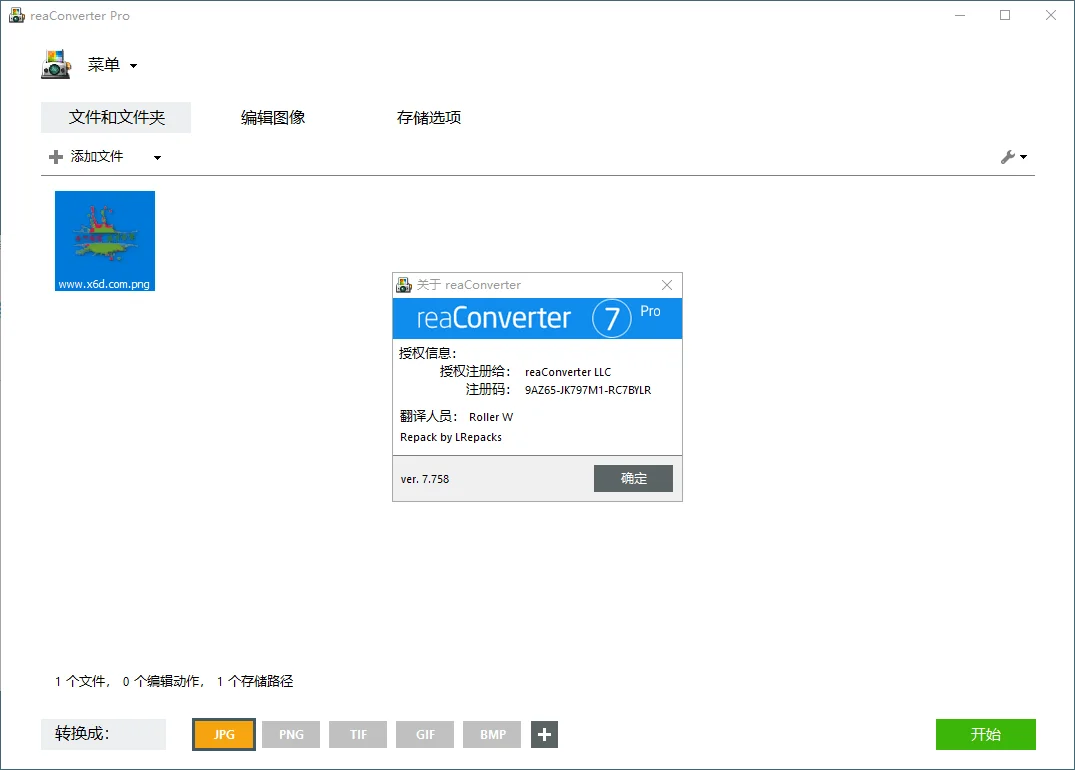Click the dark plus icon to add output format
This screenshot has height=770, width=1075.
pos(544,734)
